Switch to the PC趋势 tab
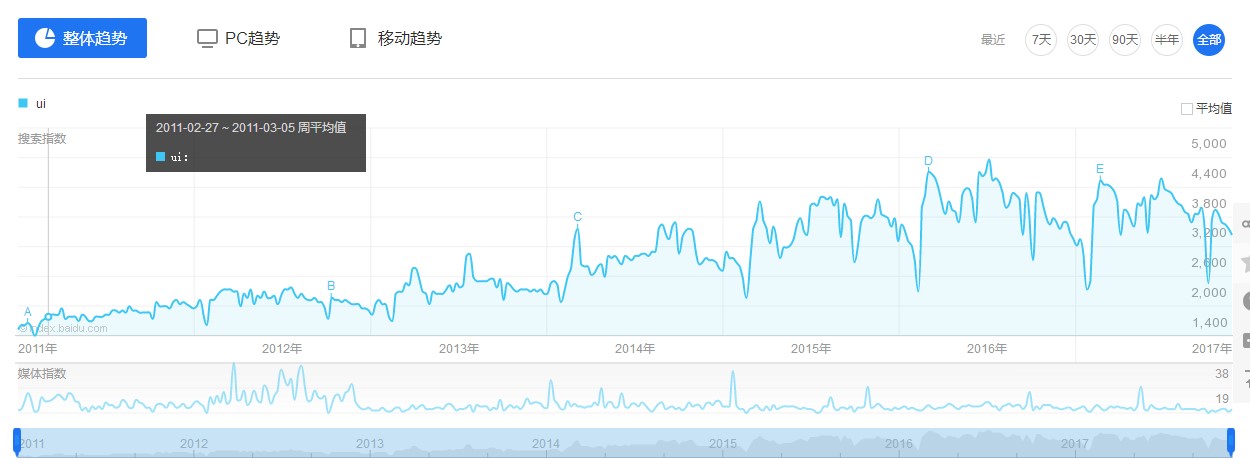The image size is (1250, 471). point(238,38)
